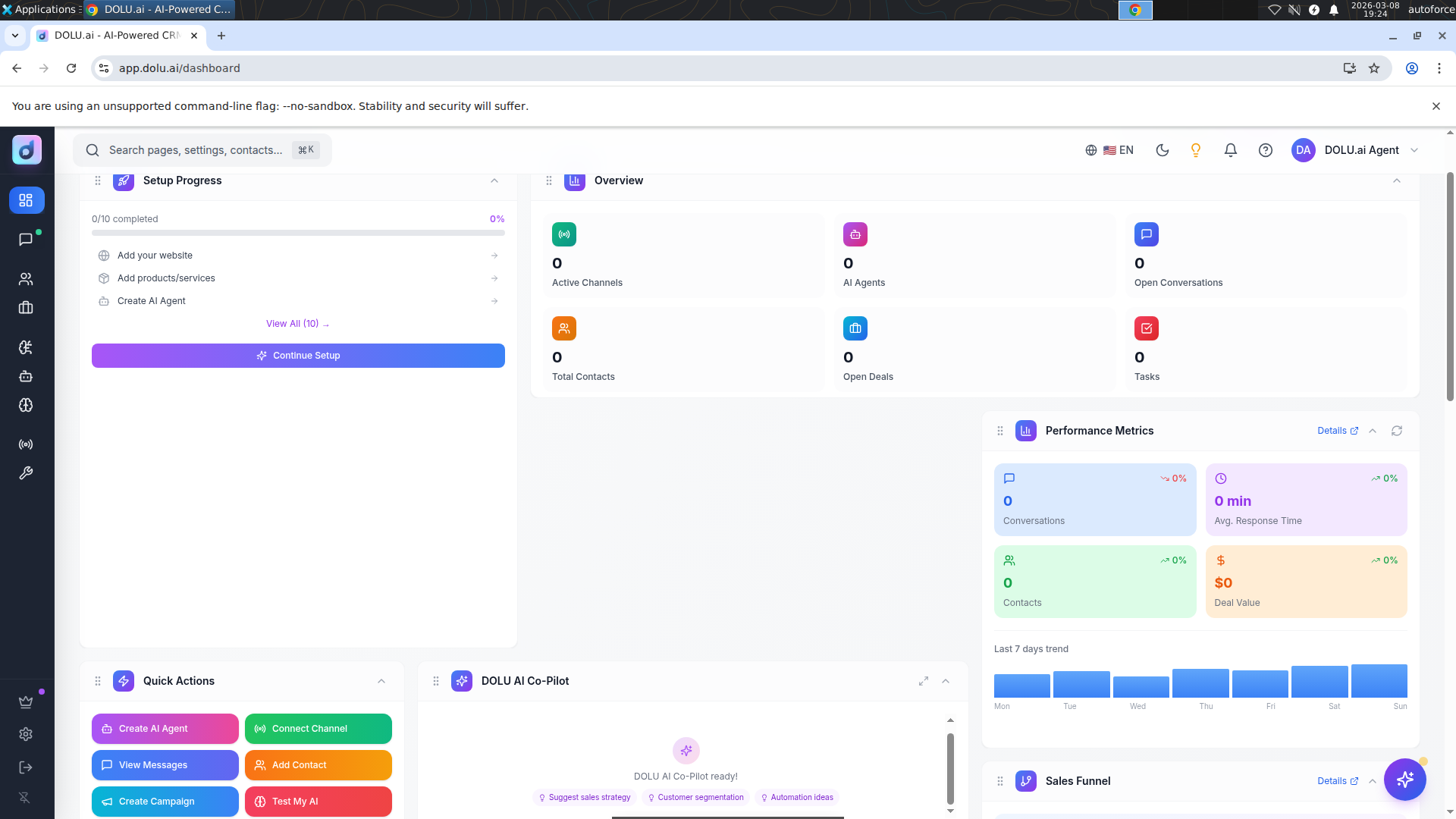
Task: Click the lightbulb tips icon
Action: [1196, 150]
